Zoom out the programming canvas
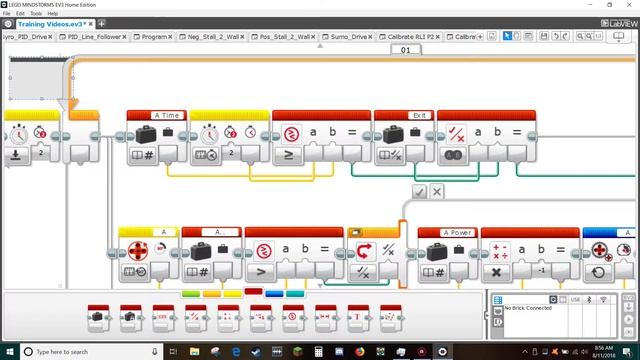The height and width of the screenshot is (360, 640). [580, 36]
